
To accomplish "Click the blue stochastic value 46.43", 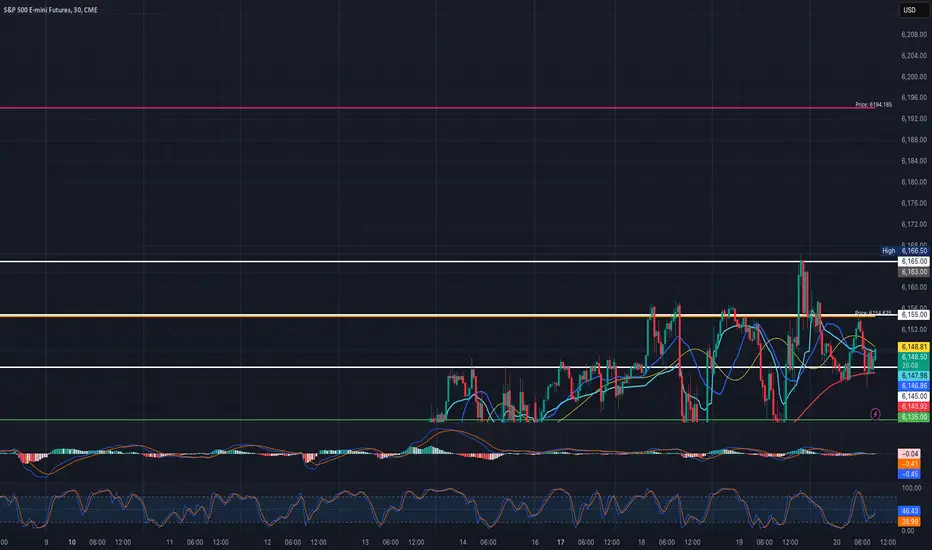I will point(909,511).
